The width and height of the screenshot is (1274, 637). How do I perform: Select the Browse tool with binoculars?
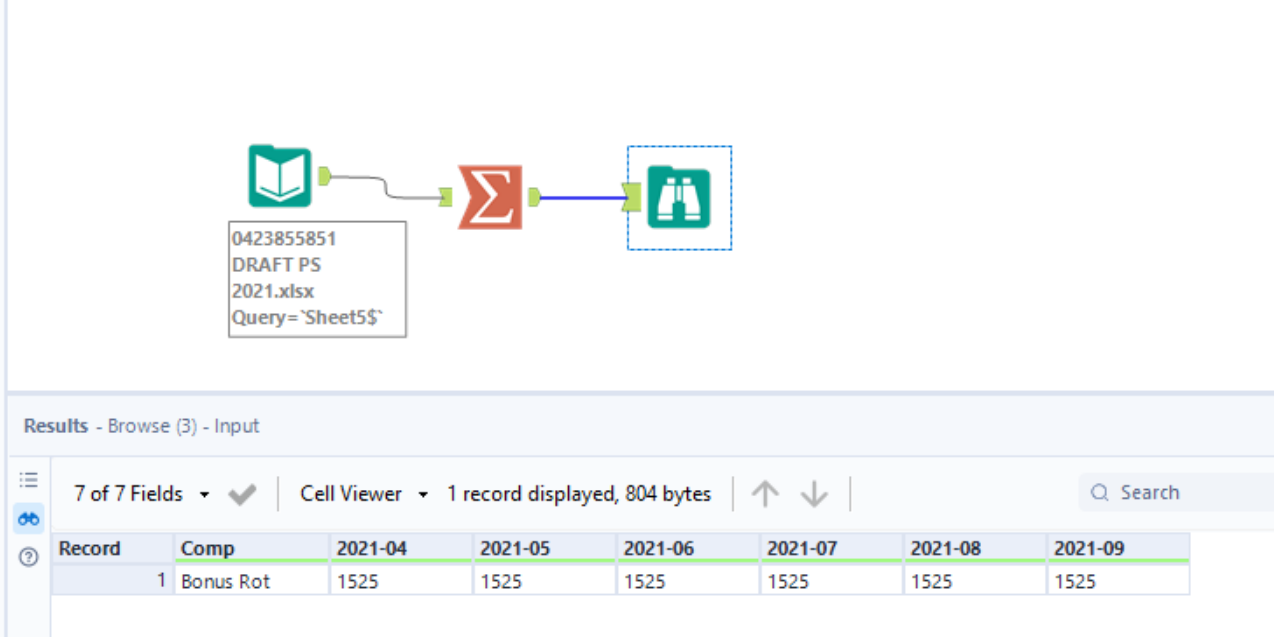pyautogui.click(x=679, y=198)
